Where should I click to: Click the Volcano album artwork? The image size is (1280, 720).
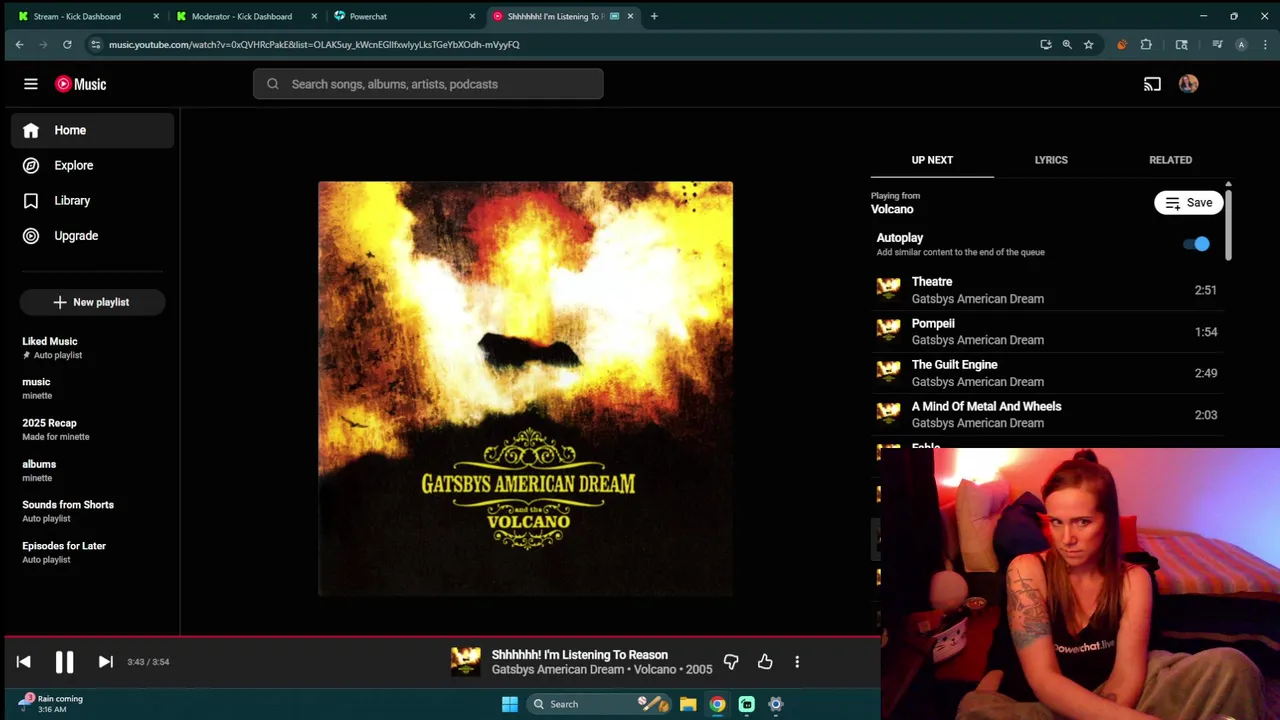pos(525,389)
